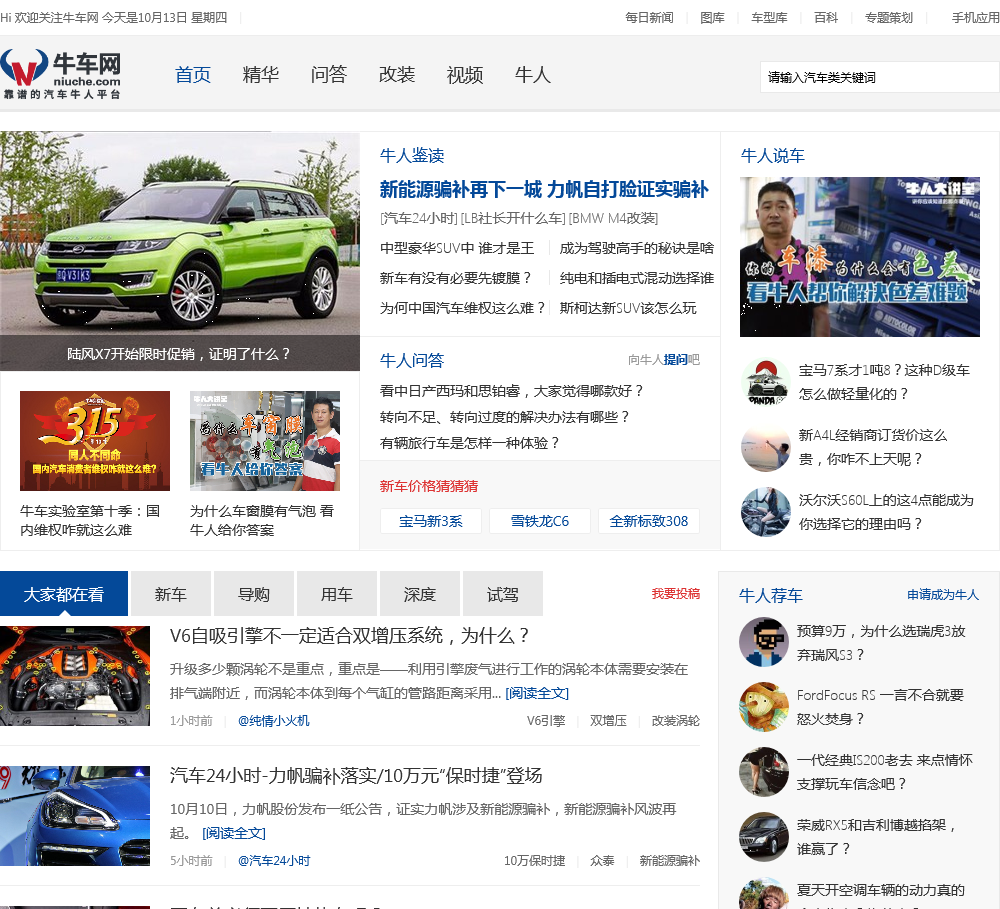Open 图库 in top bar
This screenshot has width=1000, height=909.
(x=712, y=18)
